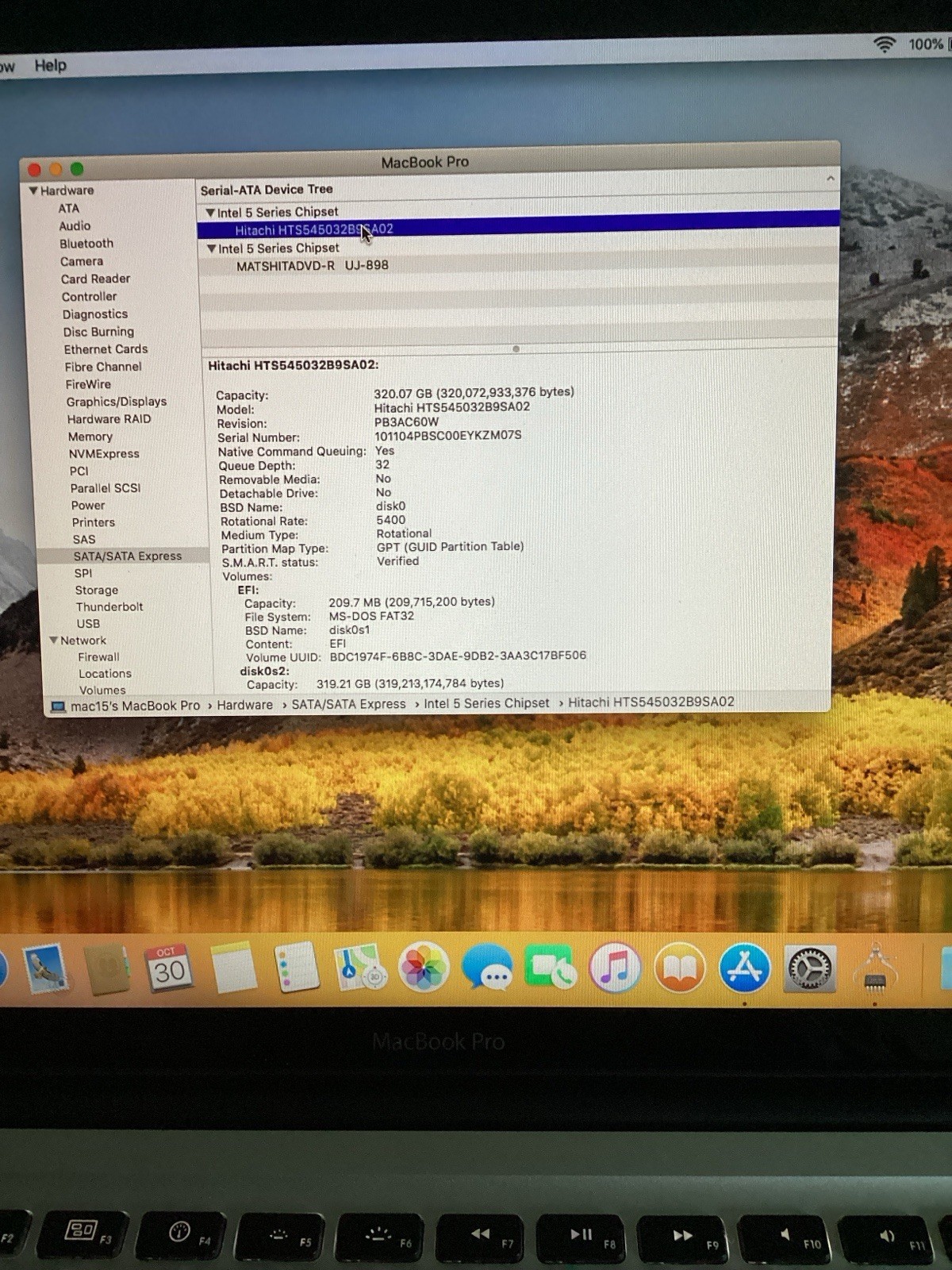
Task: Click the battery 100% indicator in menu bar
Action: coord(926,44)
